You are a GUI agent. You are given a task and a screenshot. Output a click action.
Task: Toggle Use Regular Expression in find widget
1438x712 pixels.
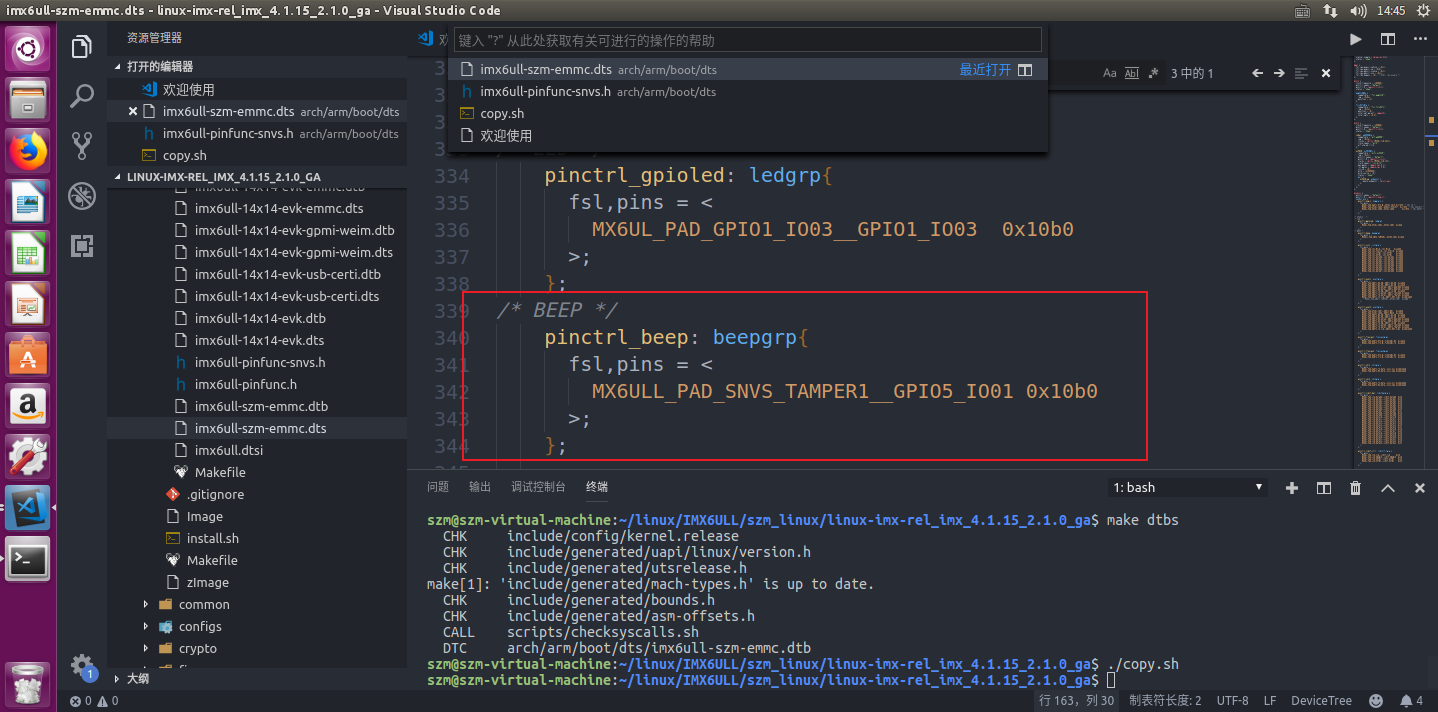click(1153, 73)
